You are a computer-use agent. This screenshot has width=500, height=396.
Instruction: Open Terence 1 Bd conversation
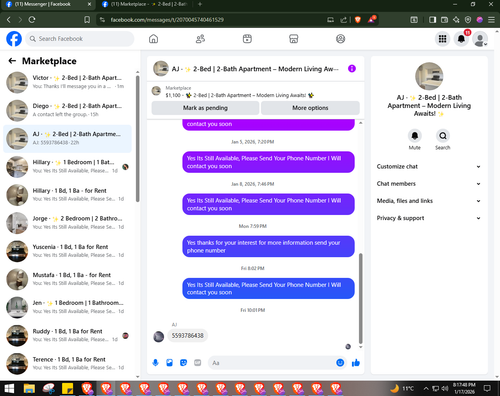[x=68, y=363]
